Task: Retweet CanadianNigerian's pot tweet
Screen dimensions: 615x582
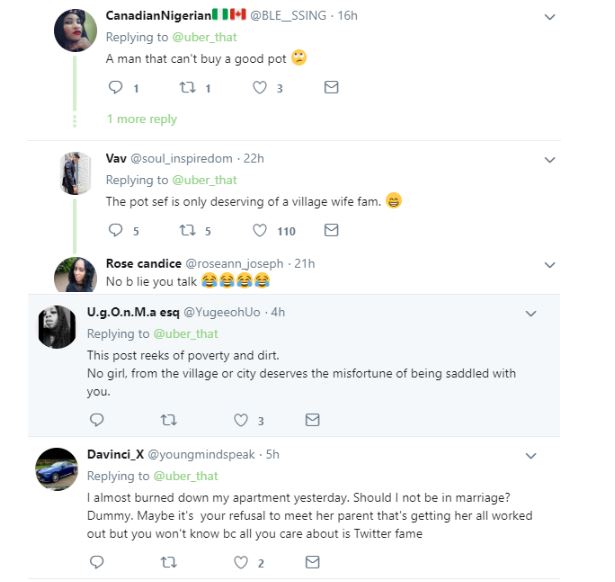Action: tap(184, 88)
